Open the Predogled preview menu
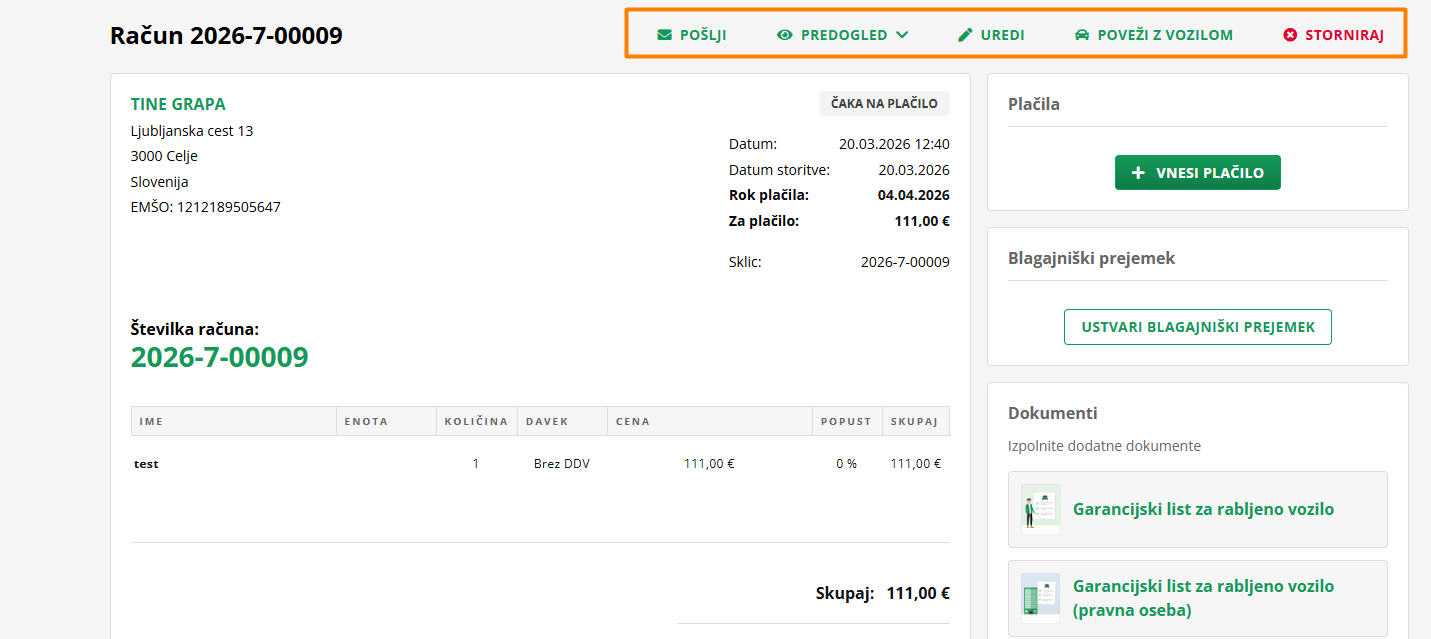 point(844,35)
